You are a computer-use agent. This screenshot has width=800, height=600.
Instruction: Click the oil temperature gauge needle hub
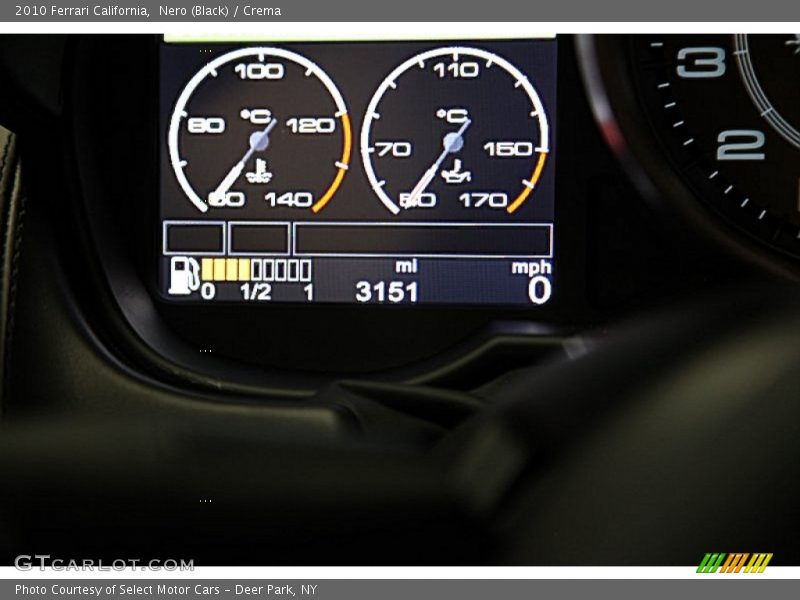coord(453,142)
